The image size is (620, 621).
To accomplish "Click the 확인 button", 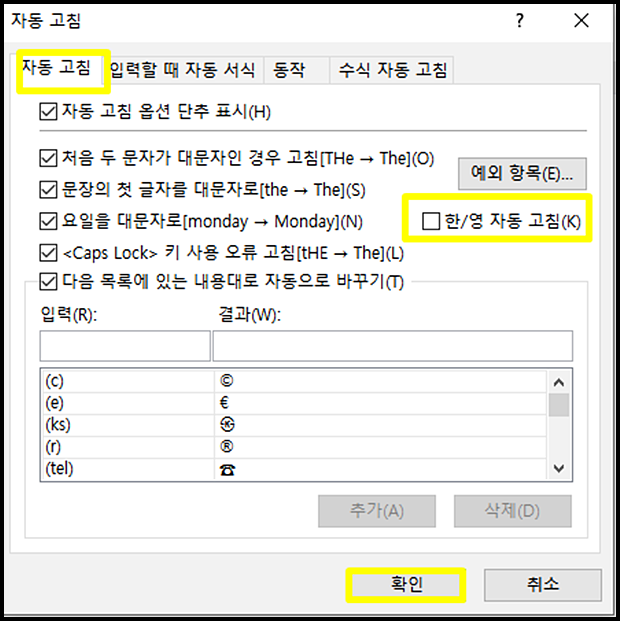I will 406,585.
